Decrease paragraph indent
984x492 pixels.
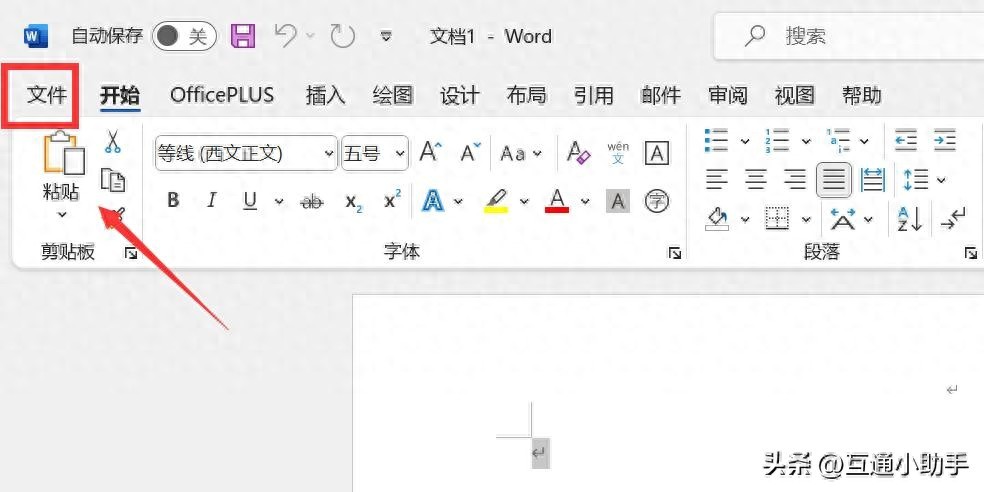(x=906, y=141)
